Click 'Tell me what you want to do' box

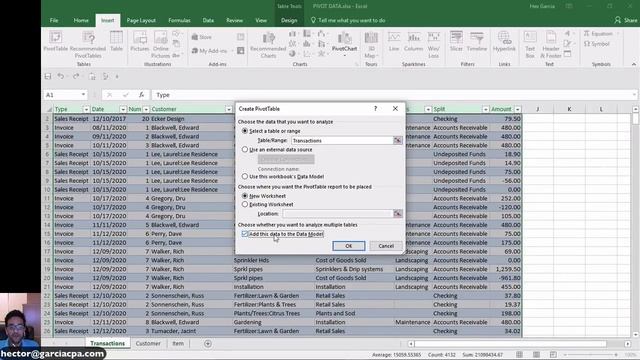pyautogui.click(x=348, y=20)
